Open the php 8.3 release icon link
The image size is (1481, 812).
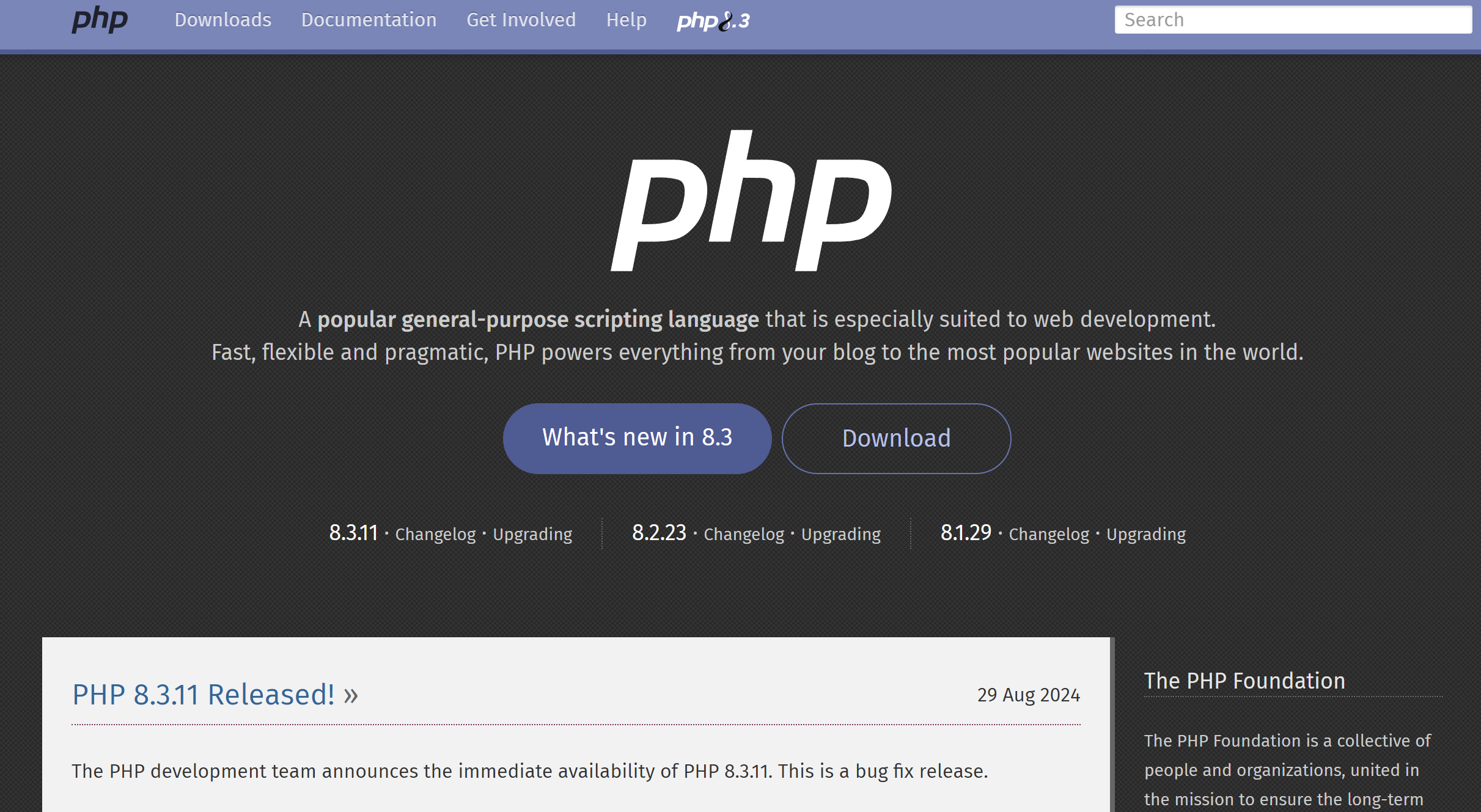(x=713, y=21)
